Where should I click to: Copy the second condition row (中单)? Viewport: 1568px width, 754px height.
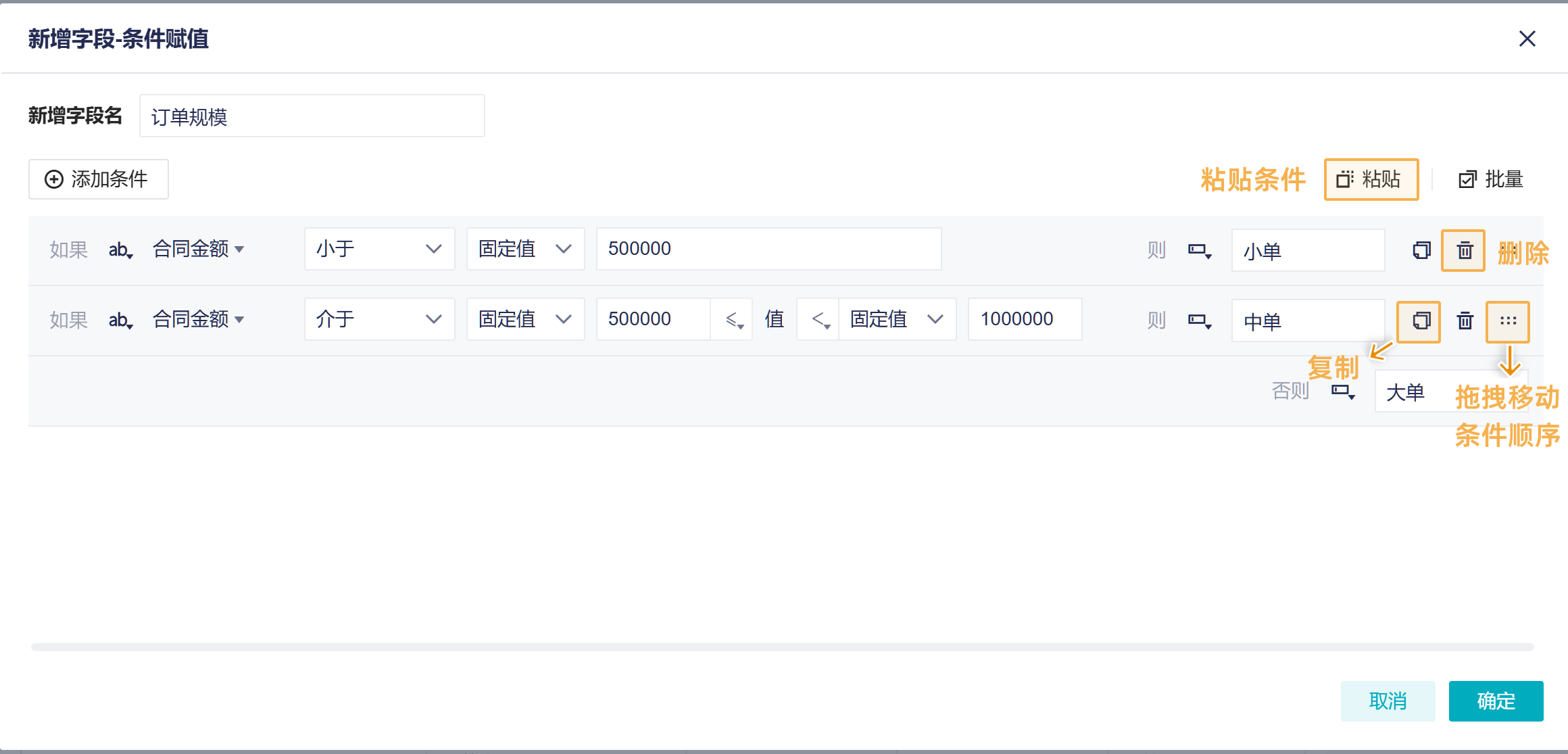1420,321
